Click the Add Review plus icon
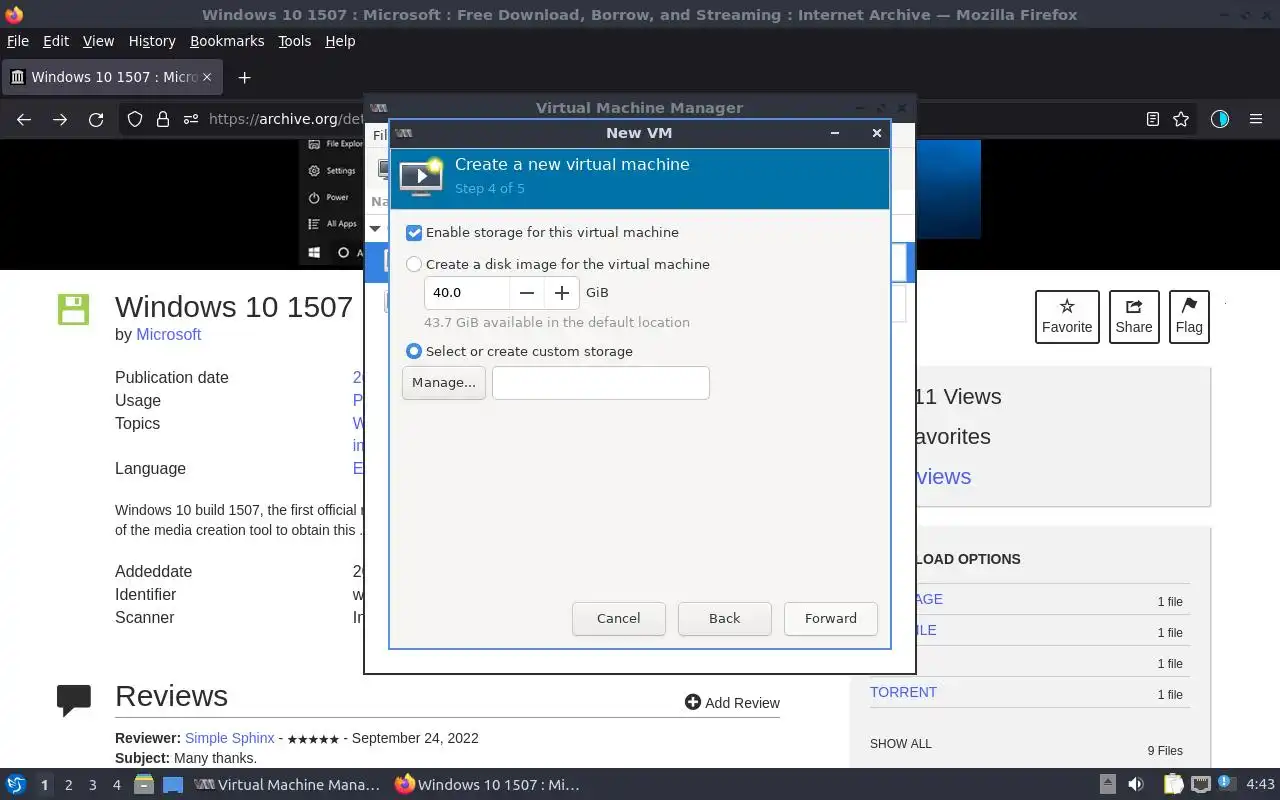 692,702
